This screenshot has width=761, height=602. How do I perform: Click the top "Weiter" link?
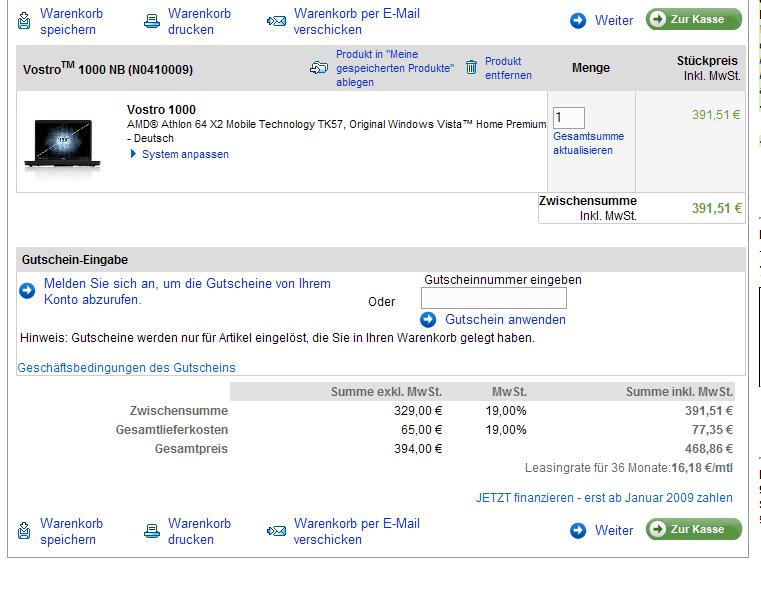tap(613, 20)
